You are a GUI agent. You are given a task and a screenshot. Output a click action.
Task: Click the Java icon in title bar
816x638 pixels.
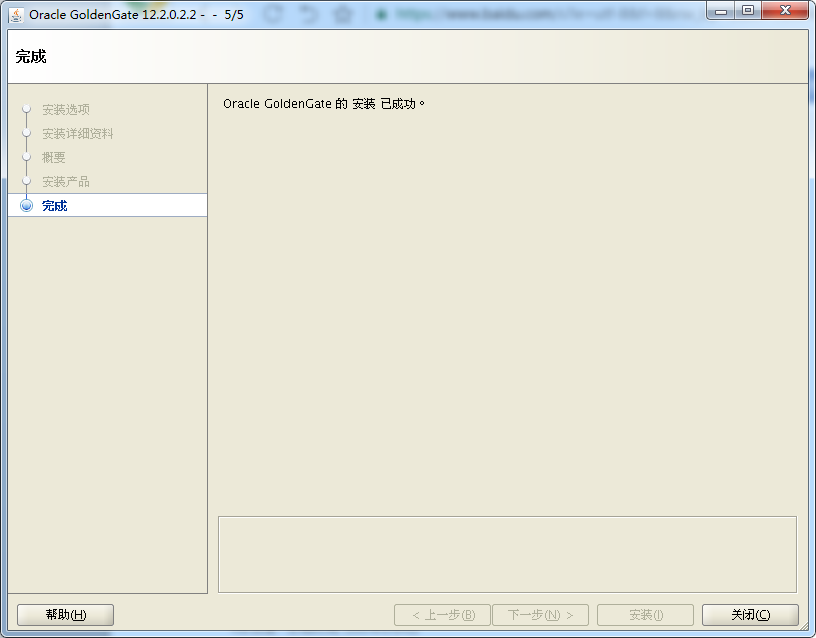pos(16,15)
